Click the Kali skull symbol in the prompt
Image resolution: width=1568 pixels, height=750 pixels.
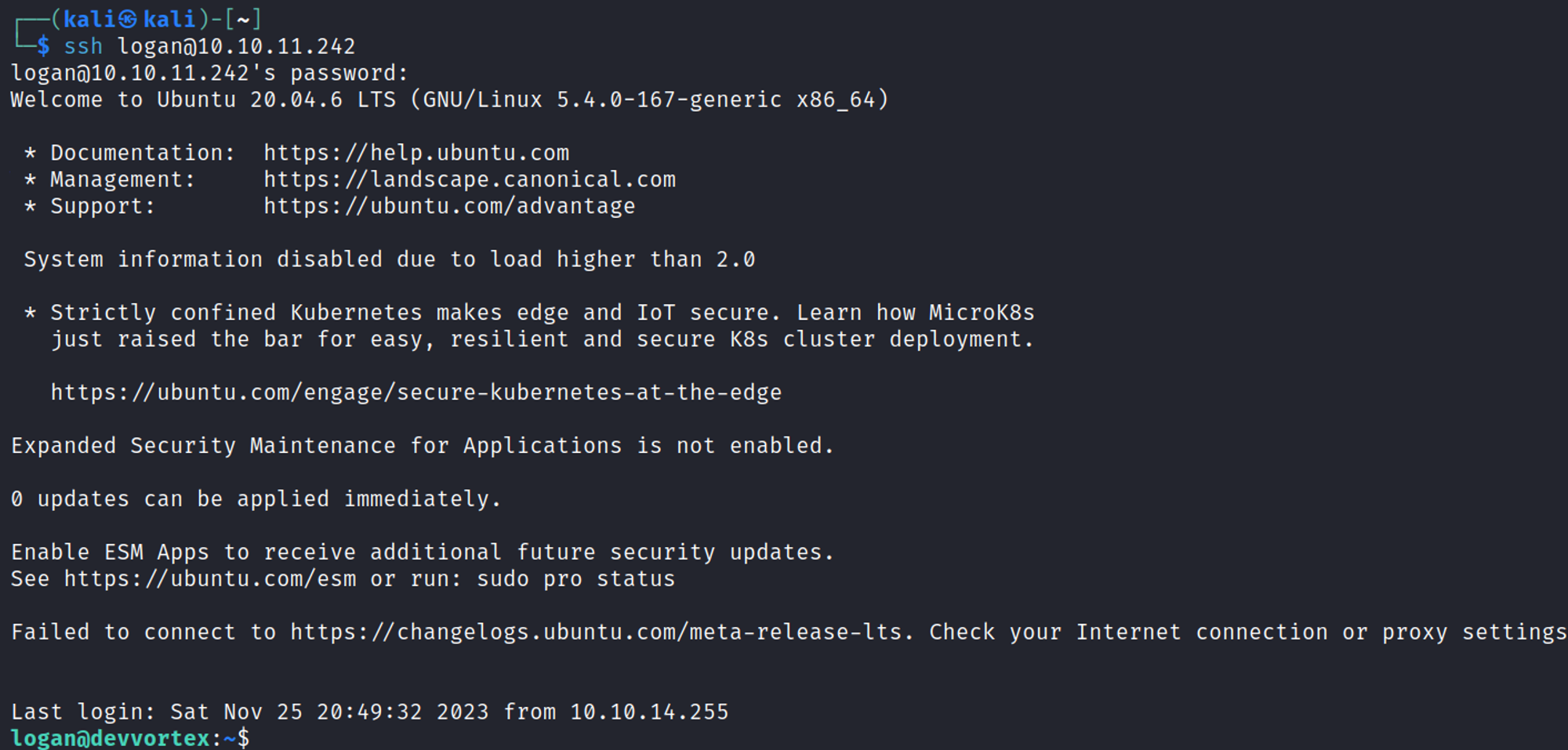128,20
